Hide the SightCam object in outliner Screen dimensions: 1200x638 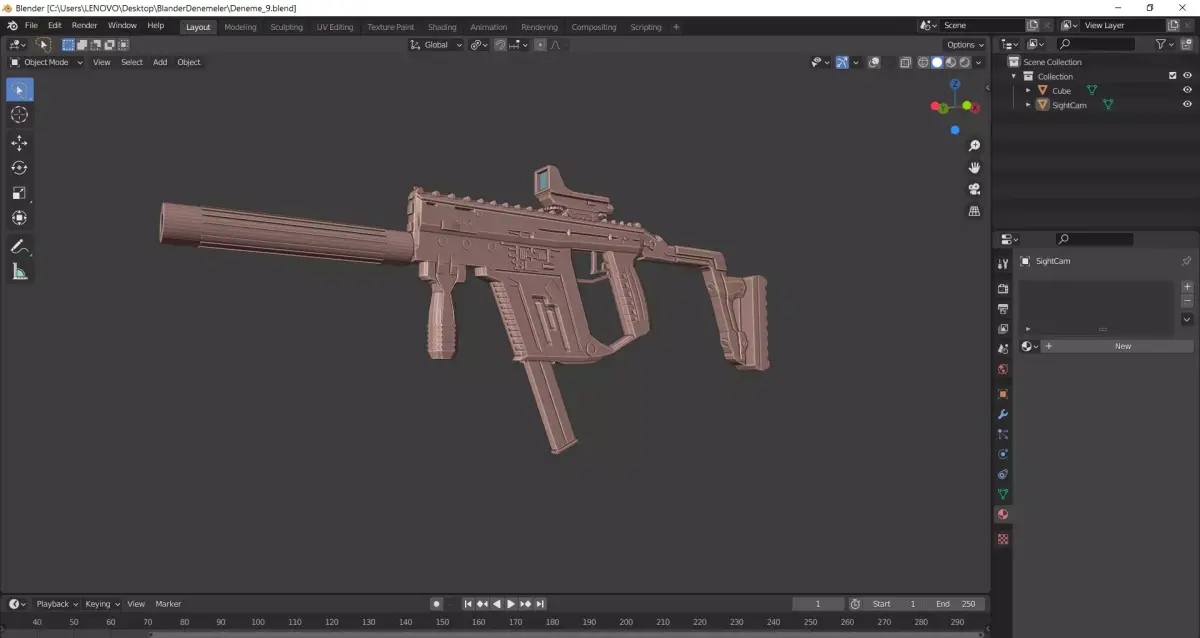tap(1187, 105)
